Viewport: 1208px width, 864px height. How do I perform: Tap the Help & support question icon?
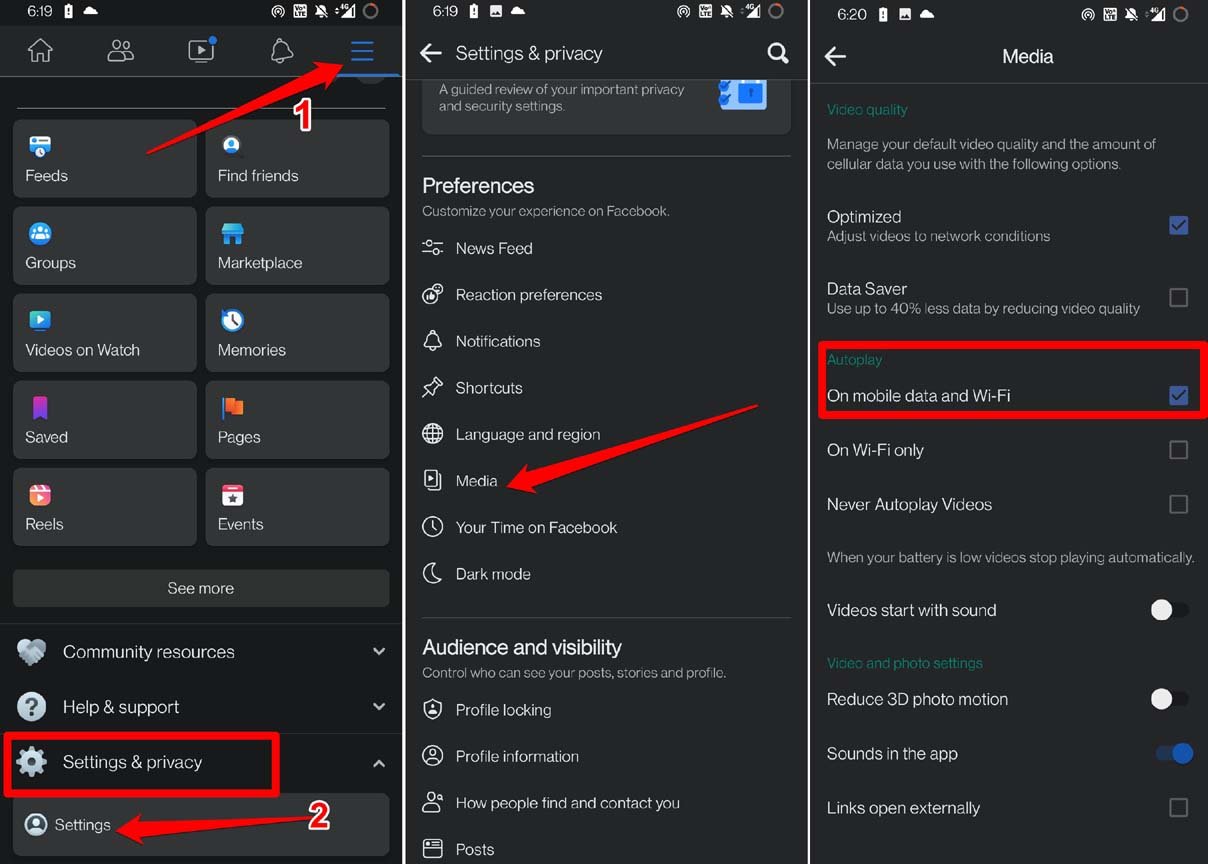point(31,707)
